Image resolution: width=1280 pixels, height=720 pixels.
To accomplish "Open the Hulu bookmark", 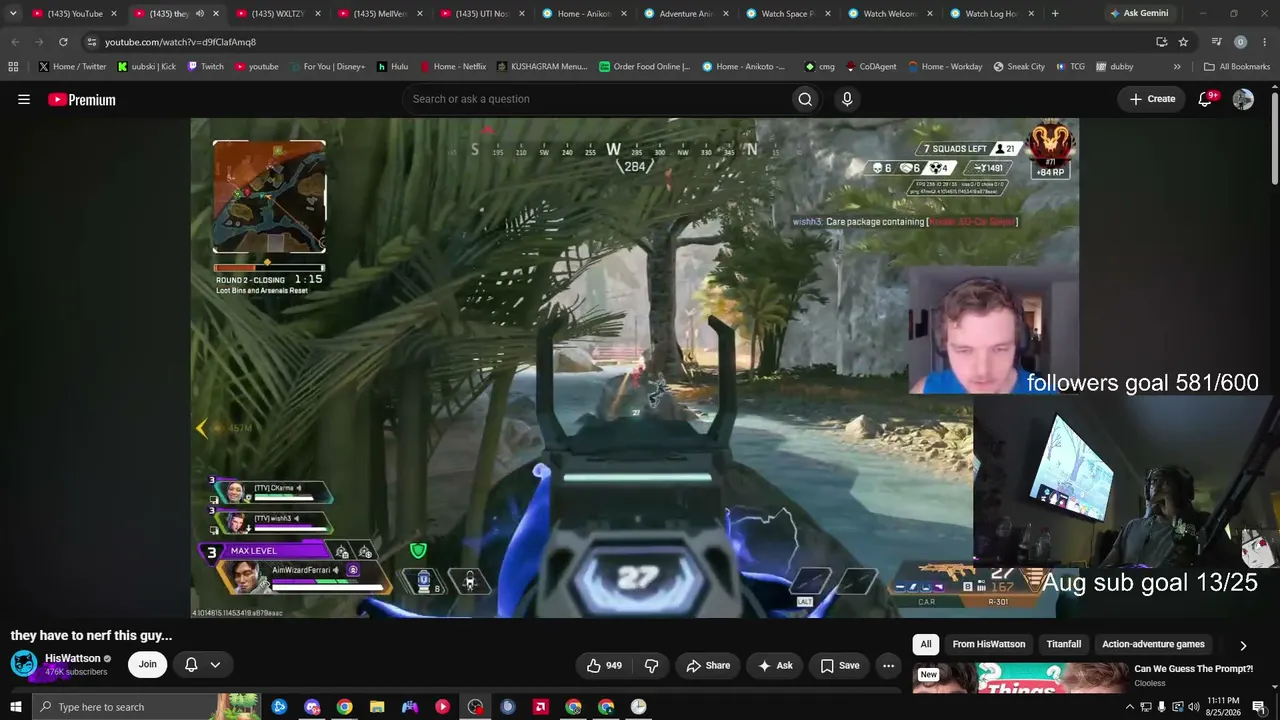I will (x=392, y=67).
